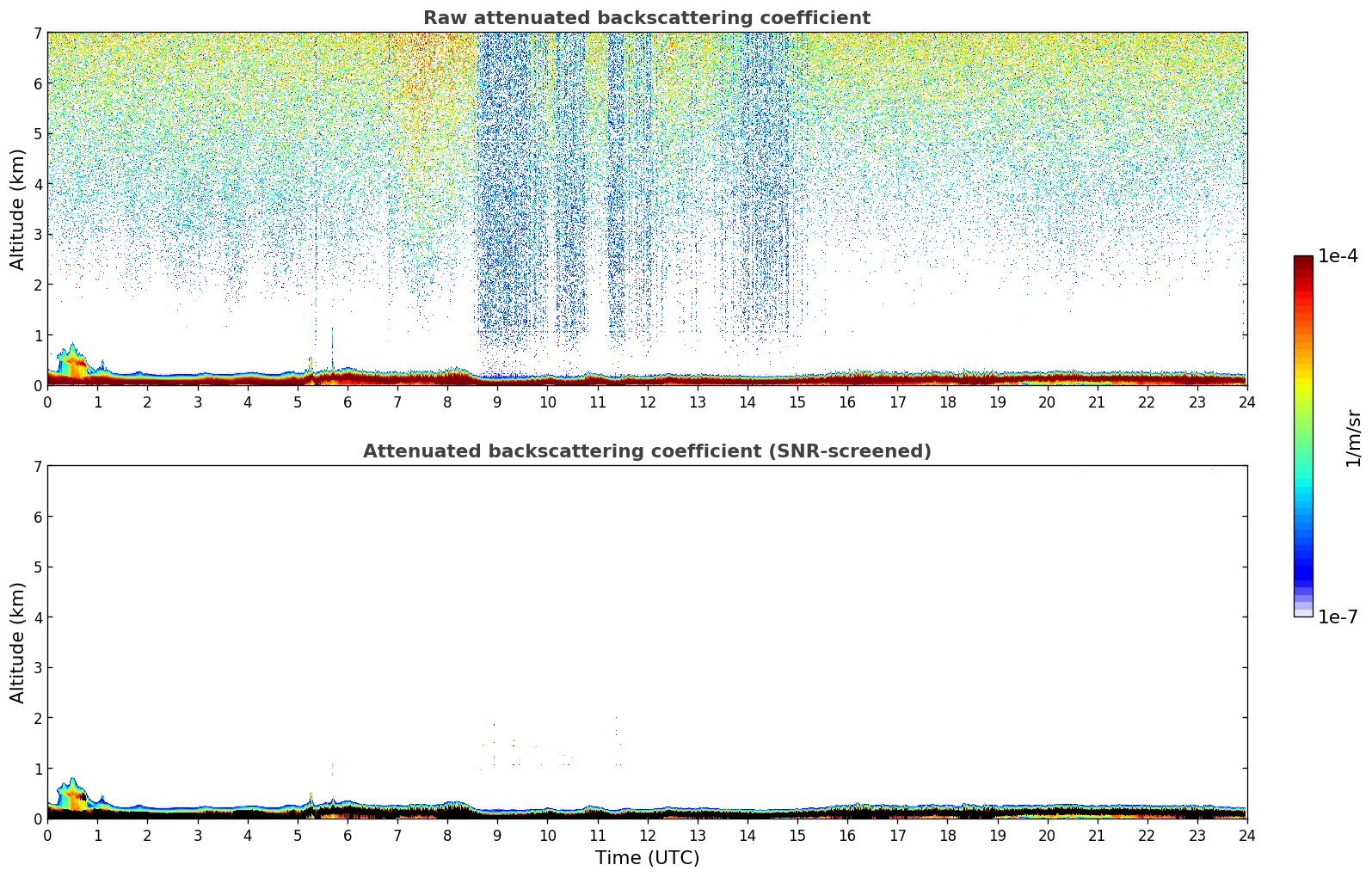The image size is (1372, 877).
Task: Click the 'Raw attenuated backscattering coefficient' title
Action: click(646, 18)
